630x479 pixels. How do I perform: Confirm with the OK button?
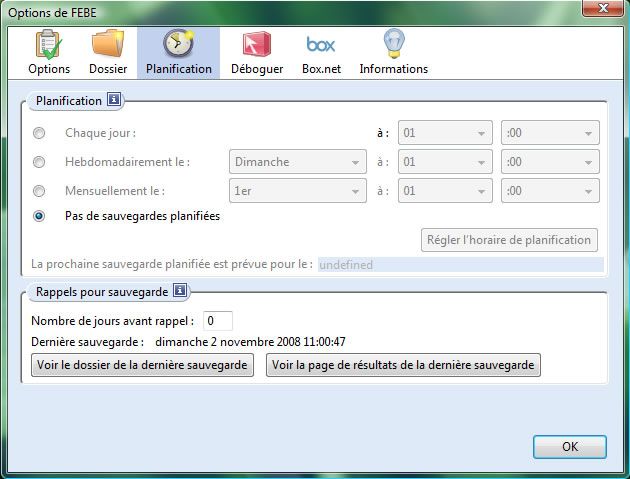coord(570,447)
